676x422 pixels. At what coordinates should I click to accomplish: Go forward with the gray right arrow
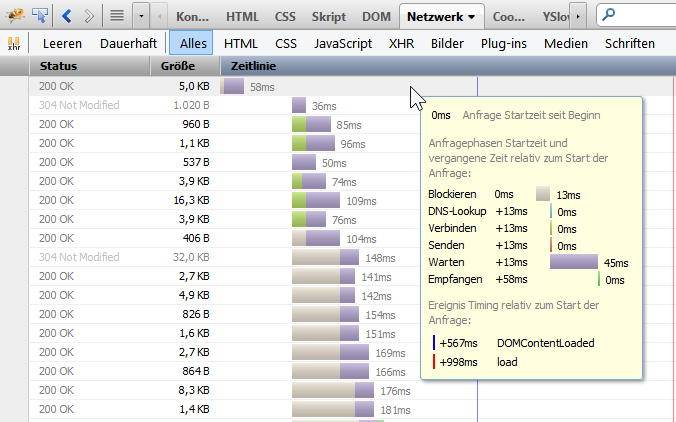89,16
